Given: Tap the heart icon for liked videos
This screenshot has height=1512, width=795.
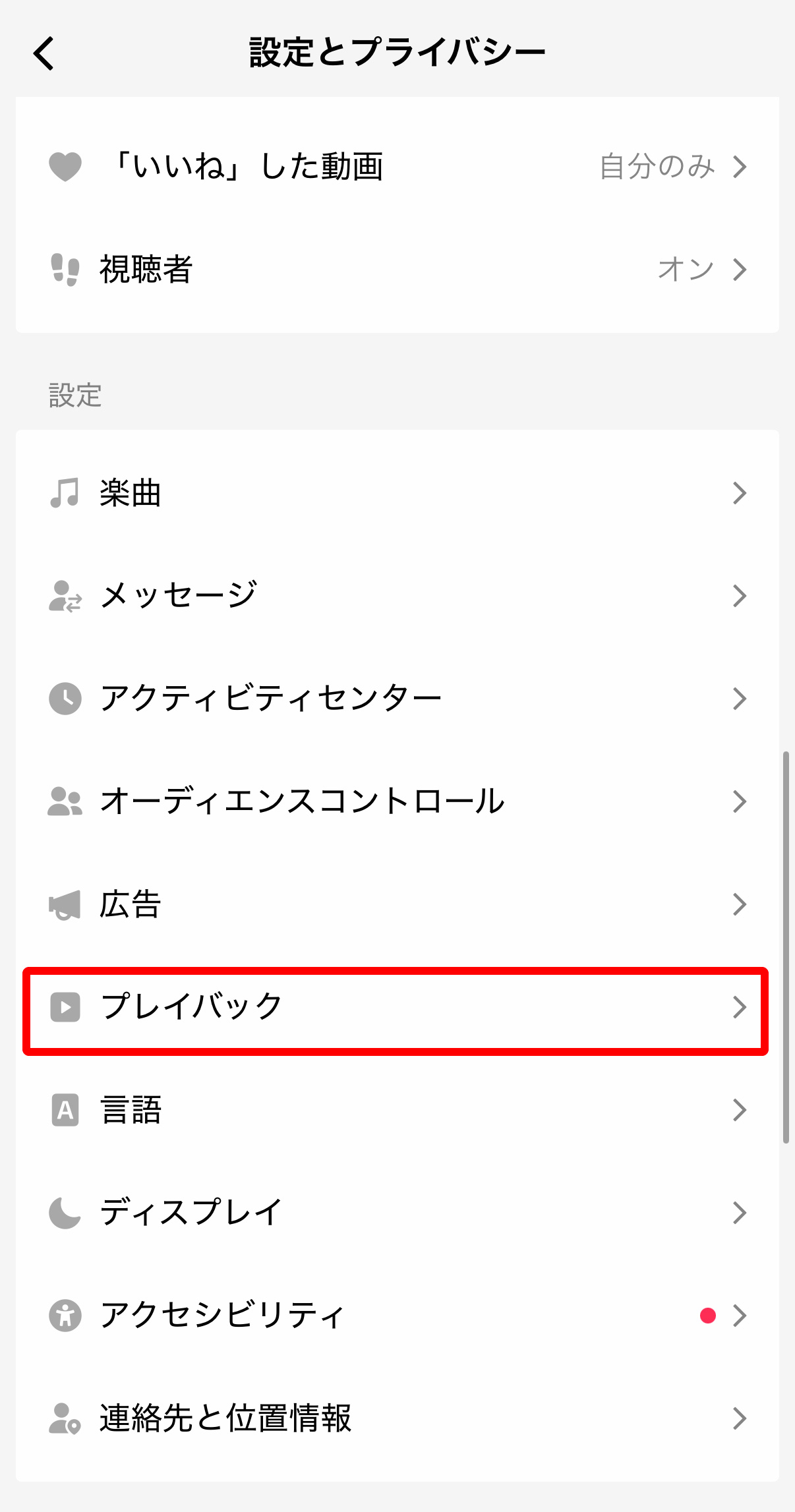Looking at the screenshot, I should pos(65,166).
